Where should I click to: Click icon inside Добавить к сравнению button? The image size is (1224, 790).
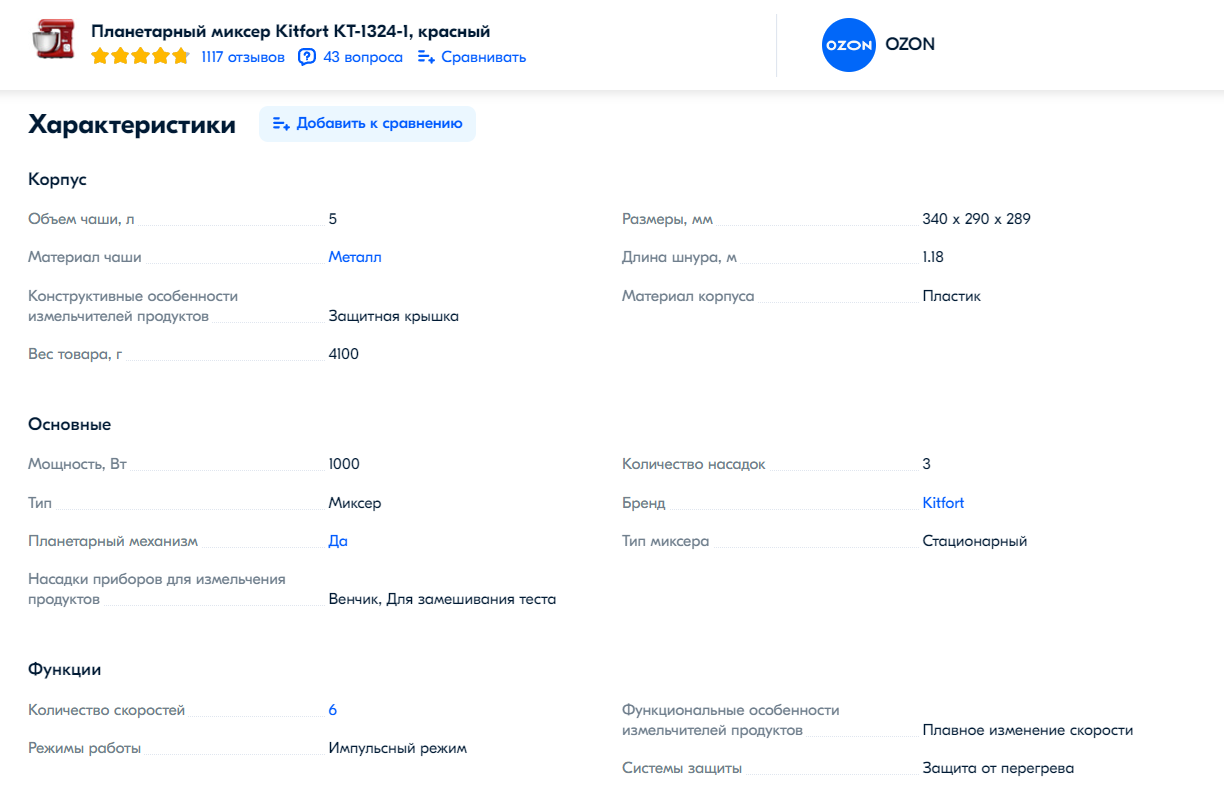coord(281,124)
